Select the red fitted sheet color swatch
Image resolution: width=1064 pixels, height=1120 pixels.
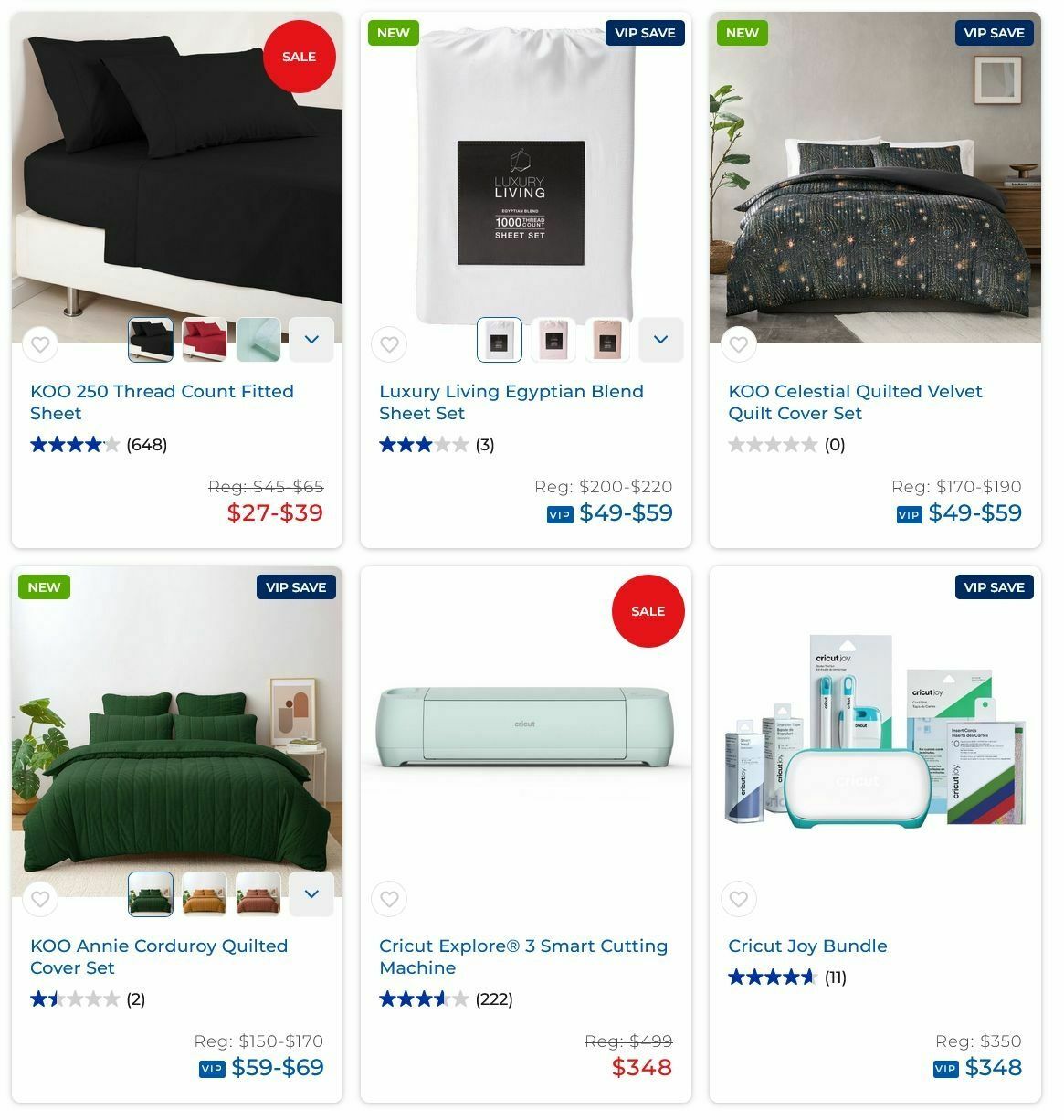click(205, 340)
